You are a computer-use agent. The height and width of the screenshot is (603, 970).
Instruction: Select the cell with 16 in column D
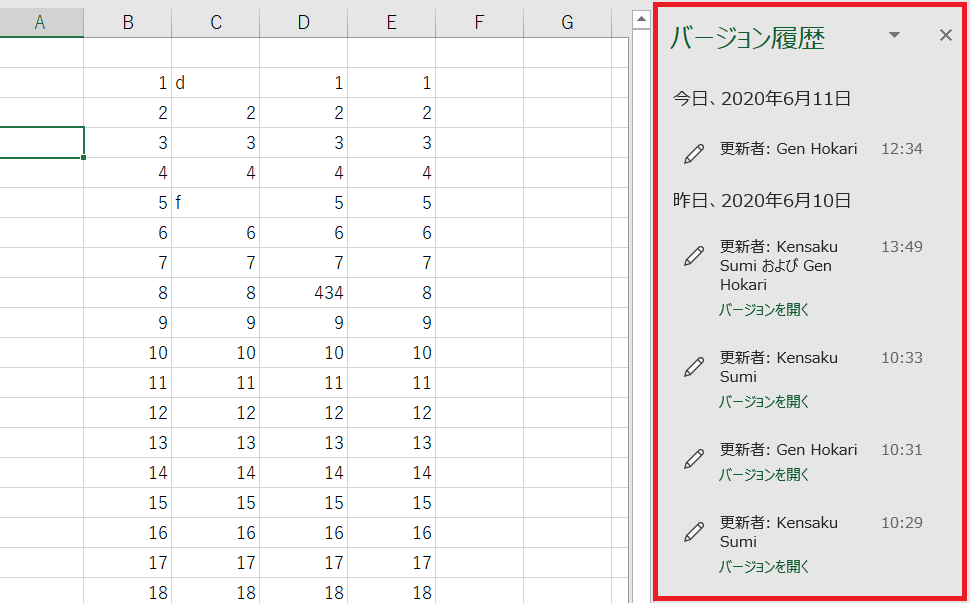coord(304,532)
